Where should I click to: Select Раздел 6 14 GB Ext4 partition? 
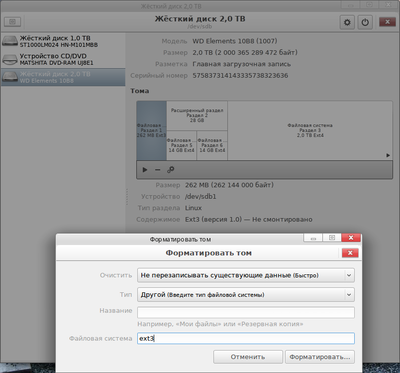[x=212, y=145]
